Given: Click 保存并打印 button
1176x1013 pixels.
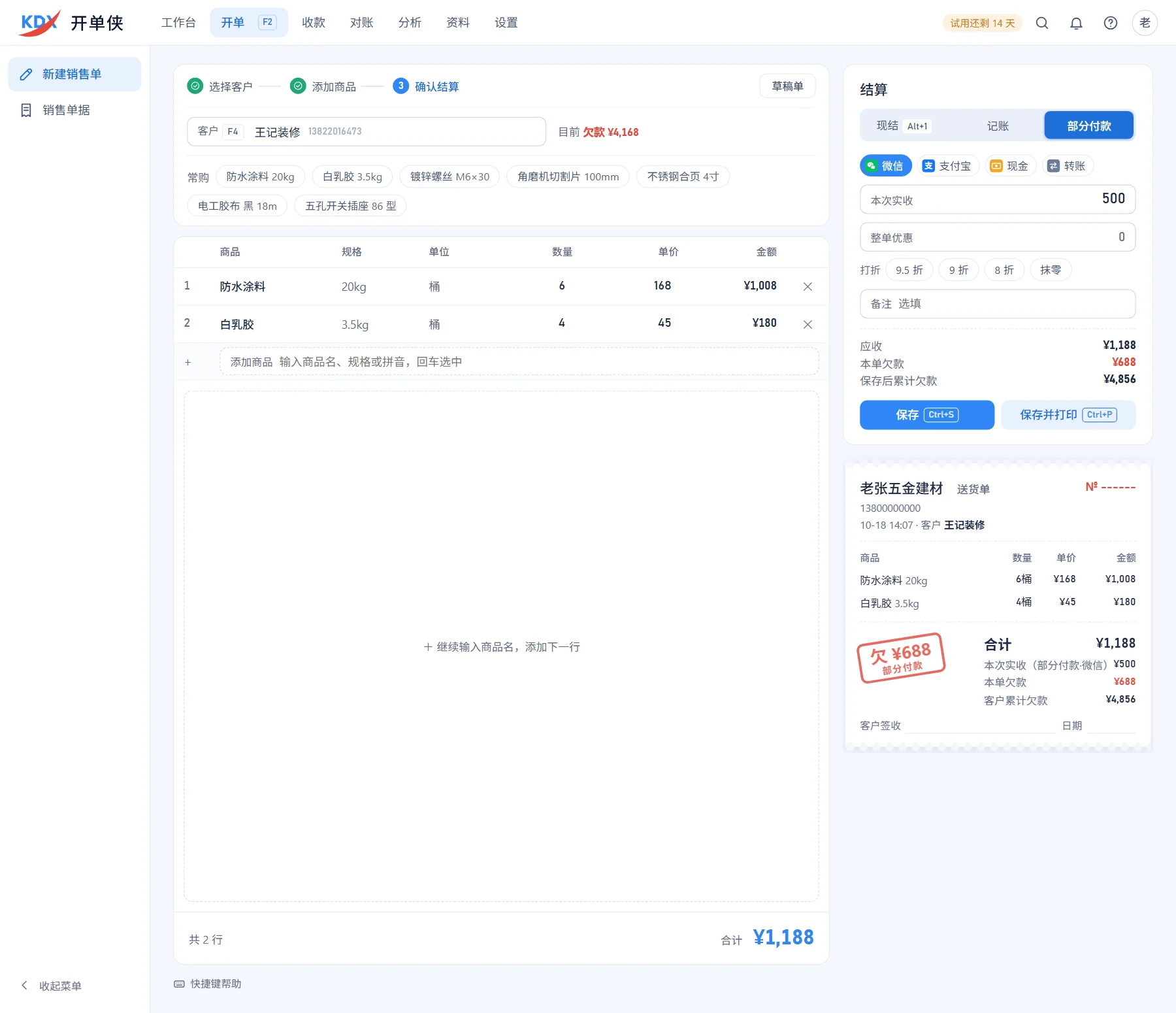Looking at the screenshot, I should (x=1068, y=415).
